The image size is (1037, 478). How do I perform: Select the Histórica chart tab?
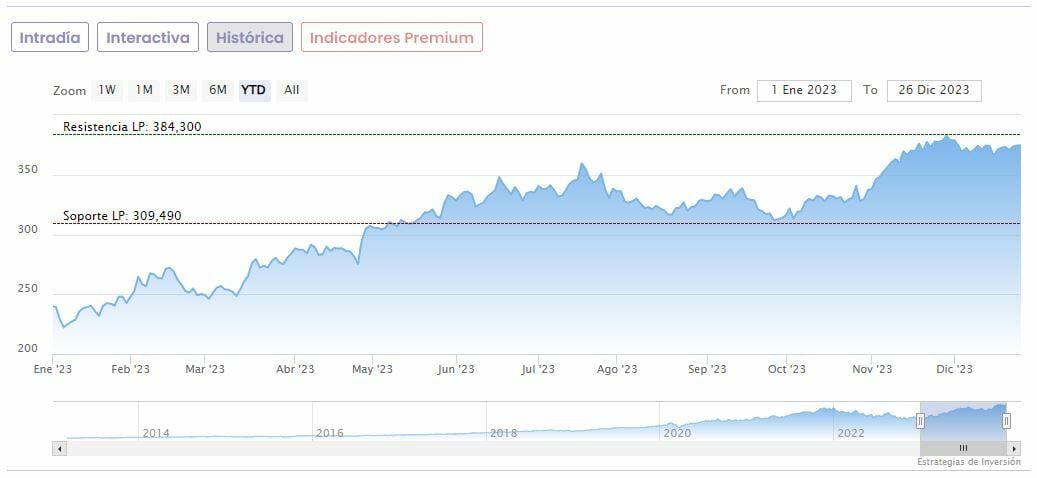coord(250,37)
